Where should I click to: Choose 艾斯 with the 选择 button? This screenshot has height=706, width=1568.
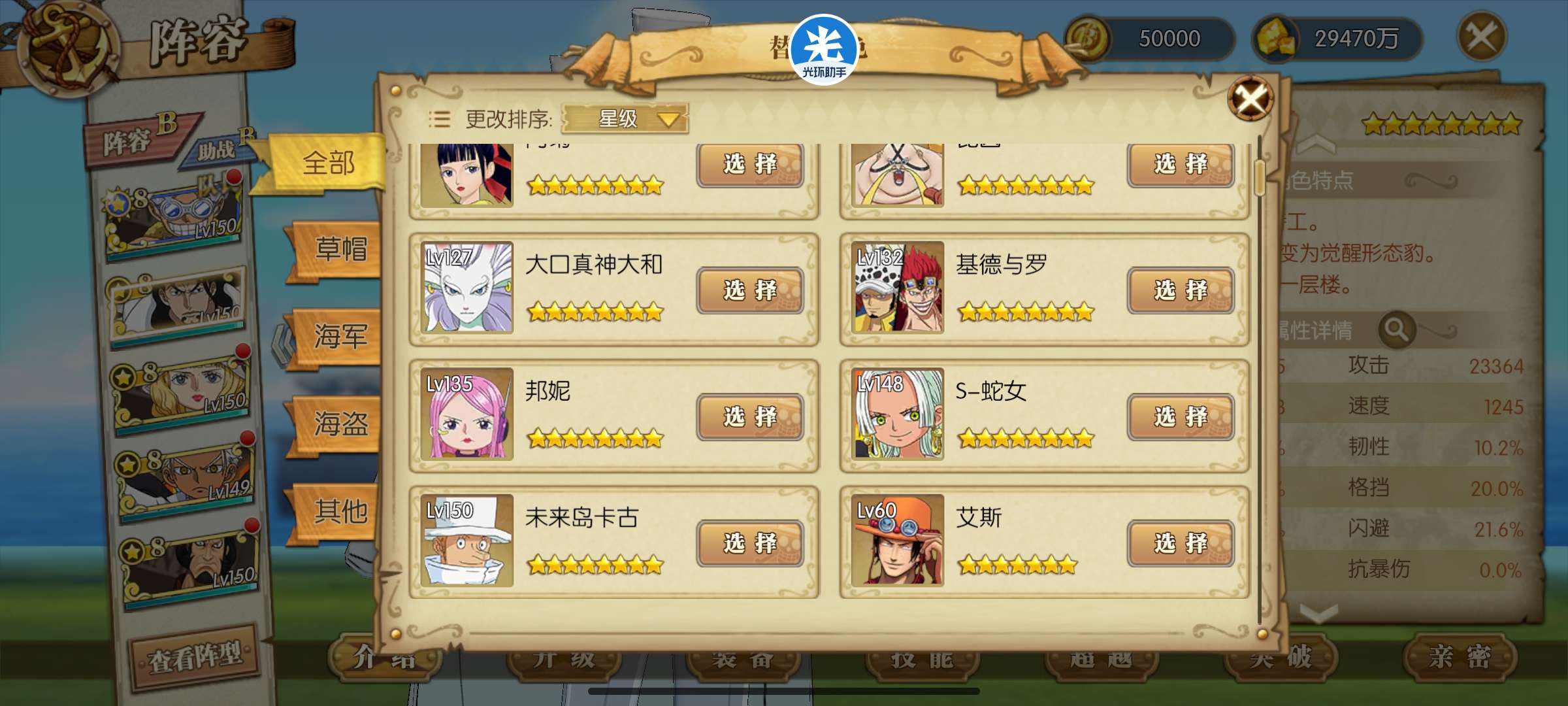coord(1181,543)
